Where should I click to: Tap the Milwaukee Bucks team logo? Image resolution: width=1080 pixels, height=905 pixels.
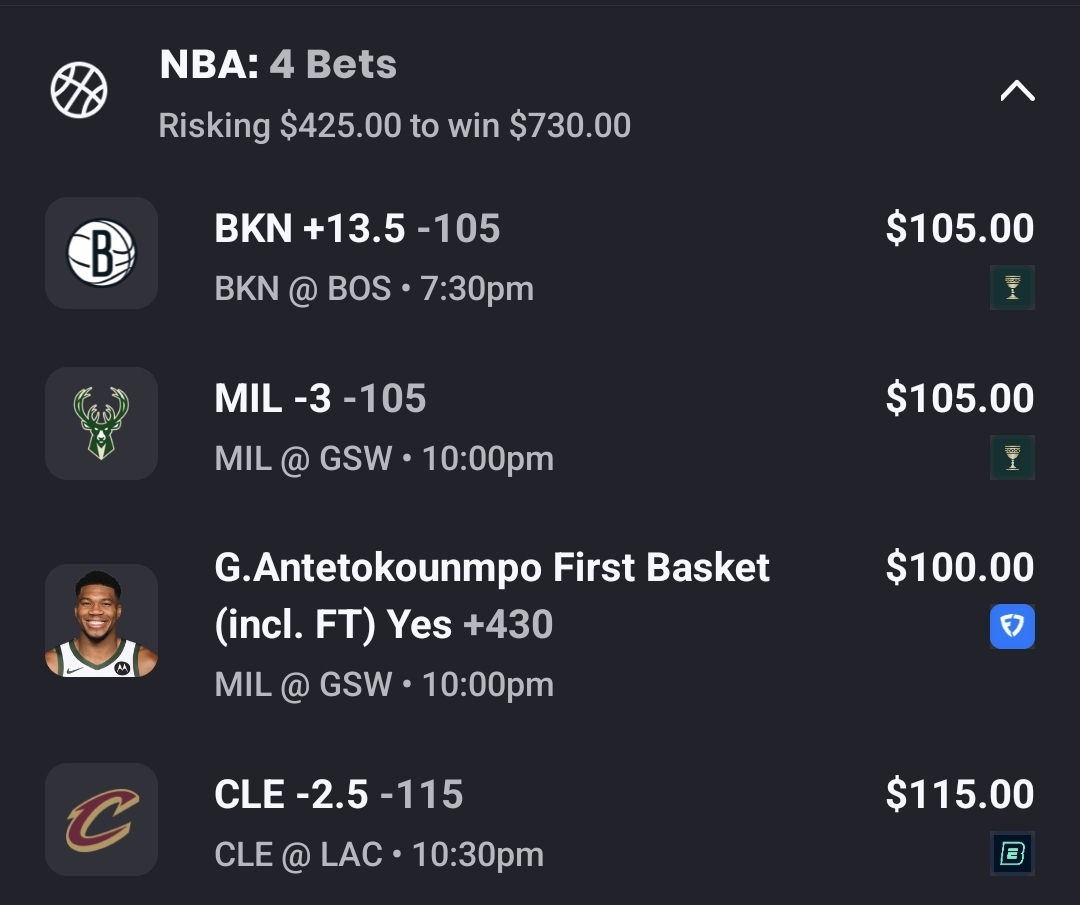(101, 423)
